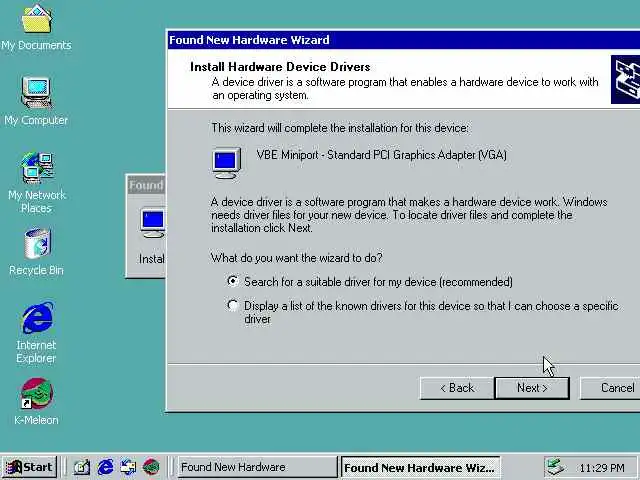Viewport: 640px width, 480px height.
Task: Click the monitor icon in background Found window
Action: tap(153, 223)
